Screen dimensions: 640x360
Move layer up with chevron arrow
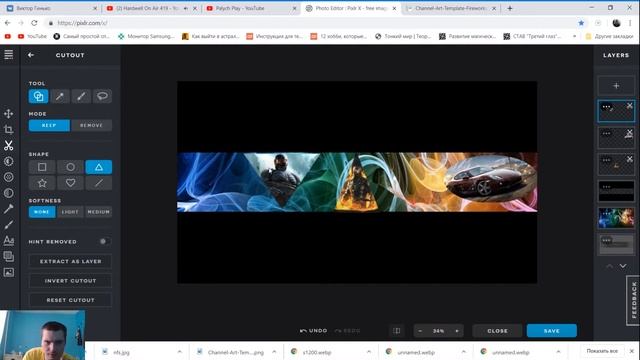(609, 266)
